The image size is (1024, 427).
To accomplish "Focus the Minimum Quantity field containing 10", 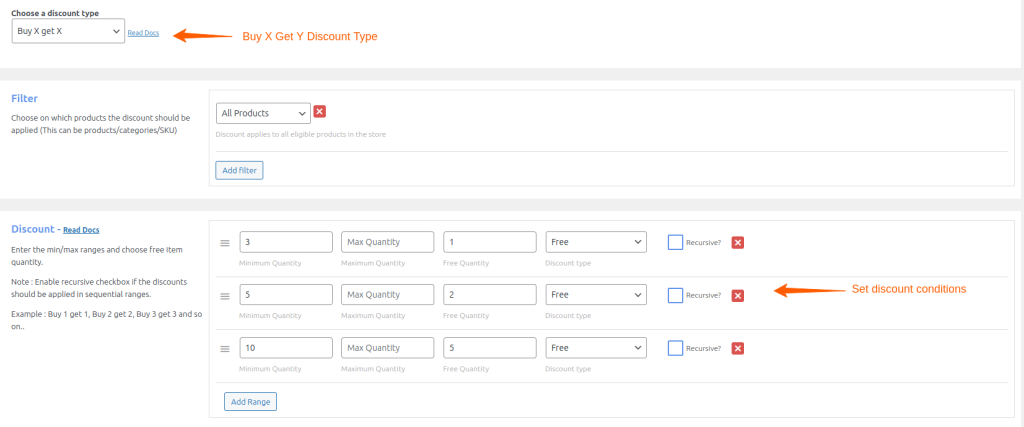I will [x=286, y=347].
